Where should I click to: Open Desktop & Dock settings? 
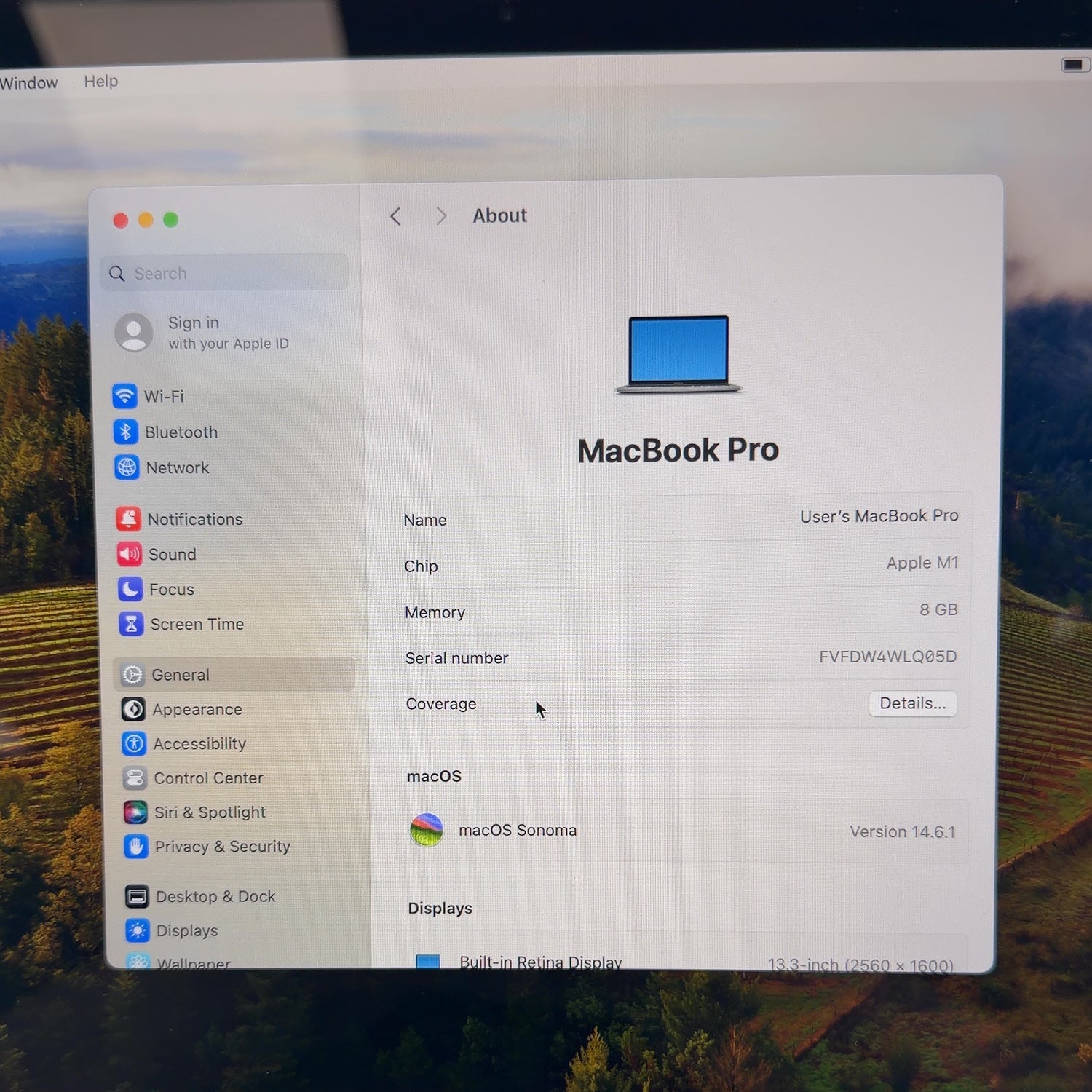click(x=201, y=896)
